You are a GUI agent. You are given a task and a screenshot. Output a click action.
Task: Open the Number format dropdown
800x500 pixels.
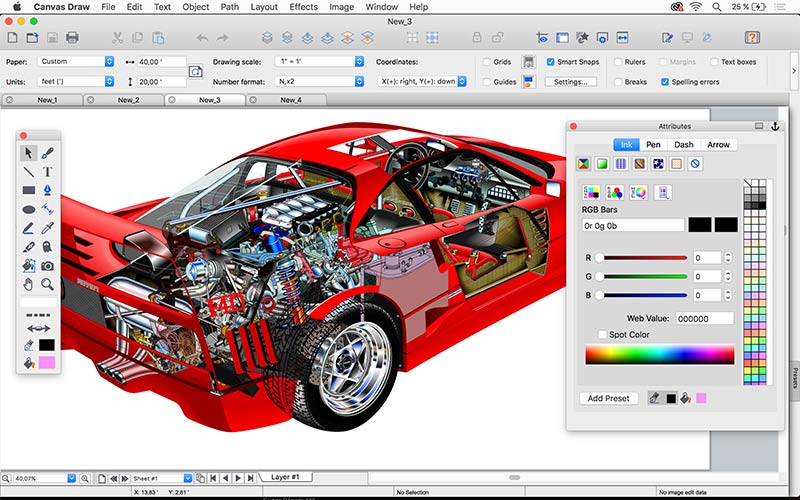pos(318,81)
